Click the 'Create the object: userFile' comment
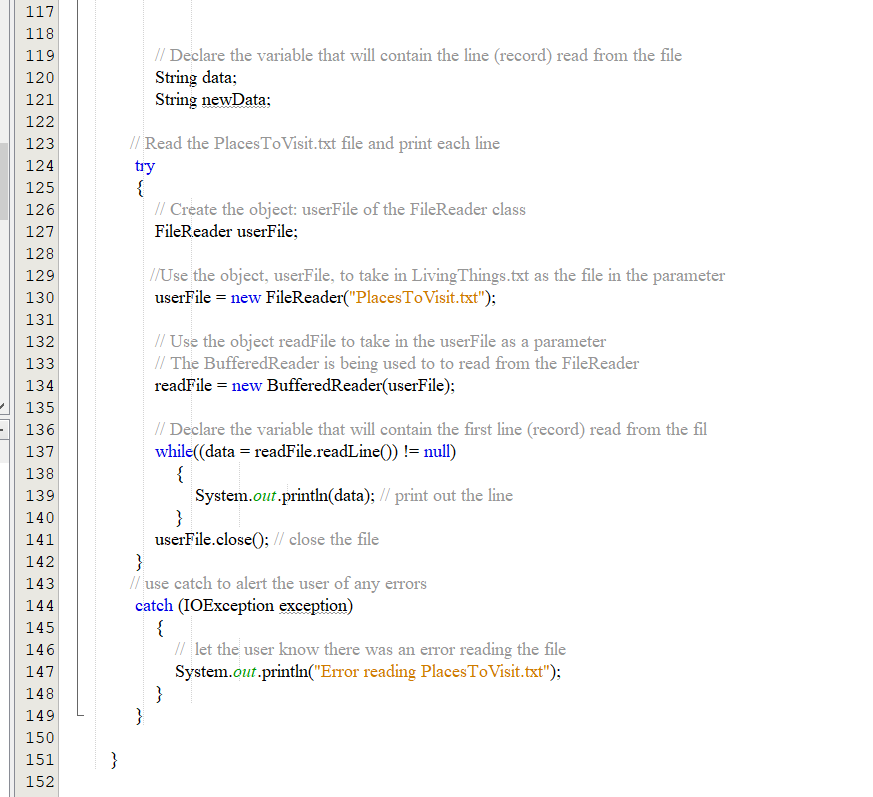The height and width of the screenshot is (797, 873). [340, 210]
